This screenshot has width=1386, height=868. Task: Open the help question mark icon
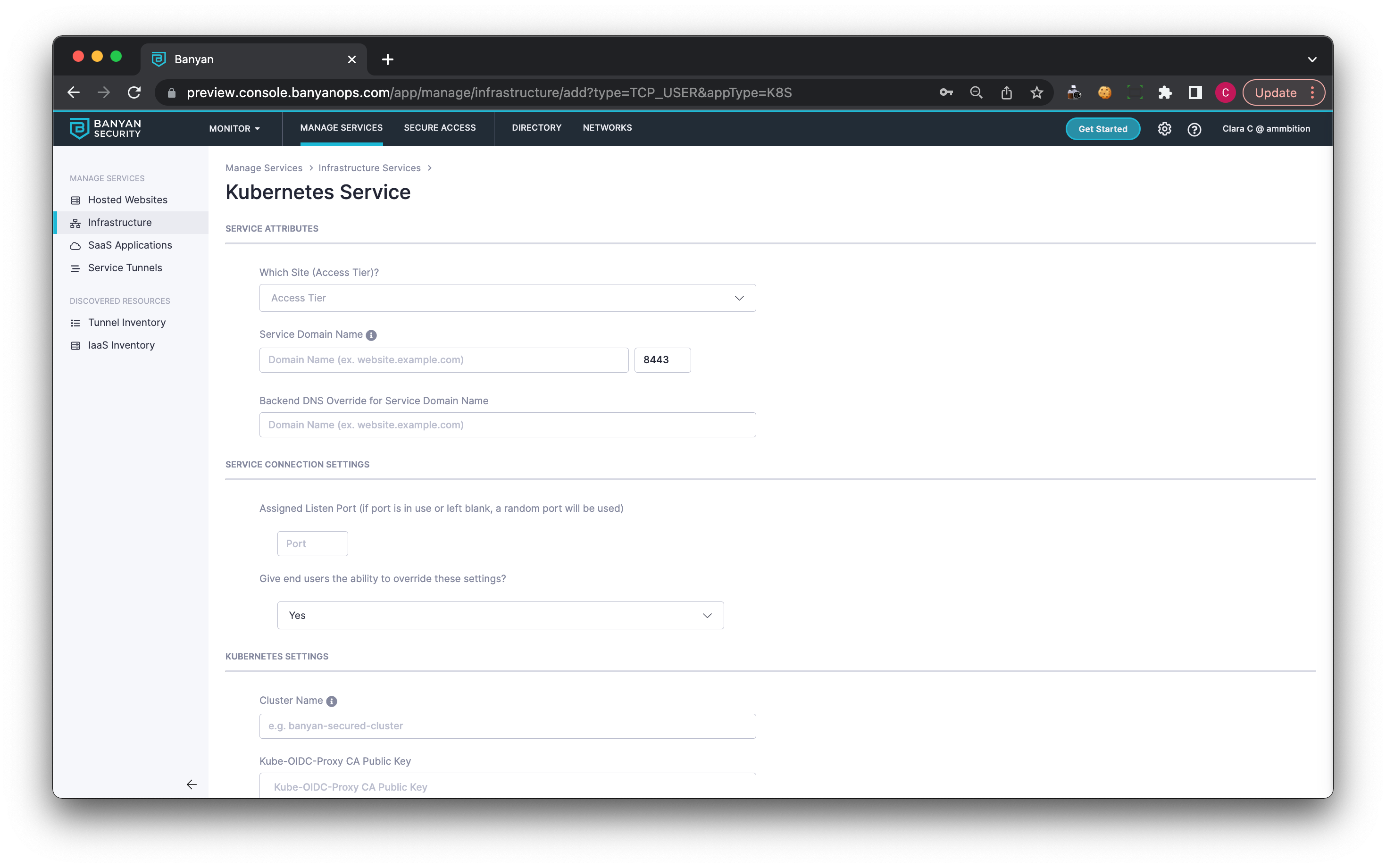tap(1194, 129)
